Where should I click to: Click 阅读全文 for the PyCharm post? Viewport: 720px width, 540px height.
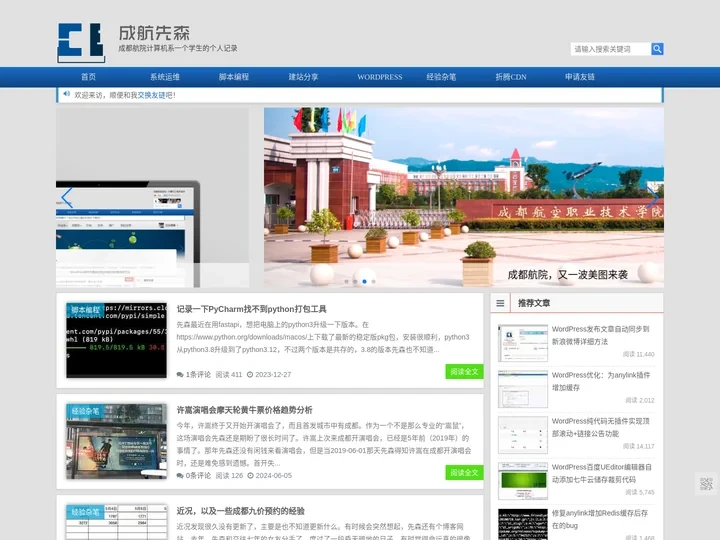464,371
